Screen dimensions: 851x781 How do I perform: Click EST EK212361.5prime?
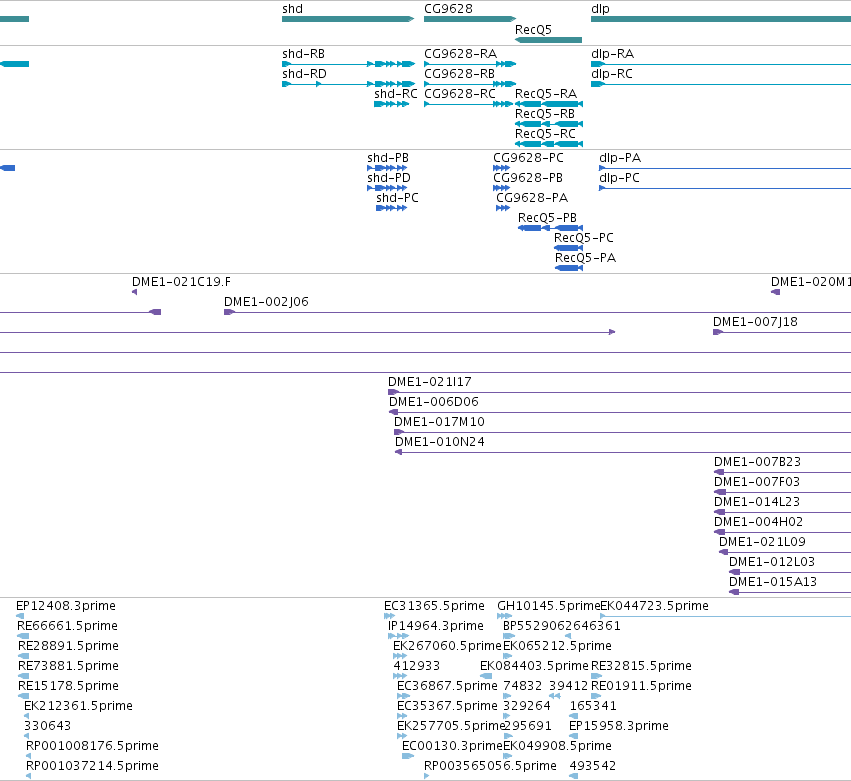[x=27, y=716]
